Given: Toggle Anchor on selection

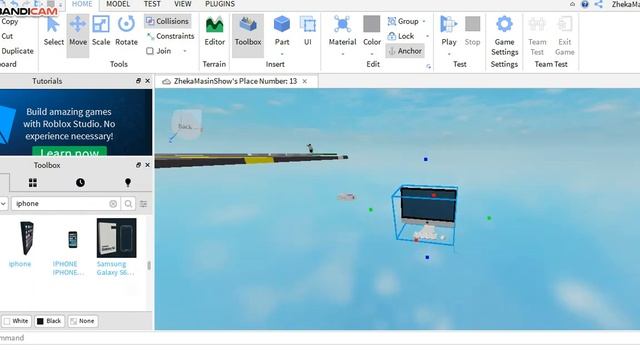Looking at the screenshot, I should (x=404, y=51).
